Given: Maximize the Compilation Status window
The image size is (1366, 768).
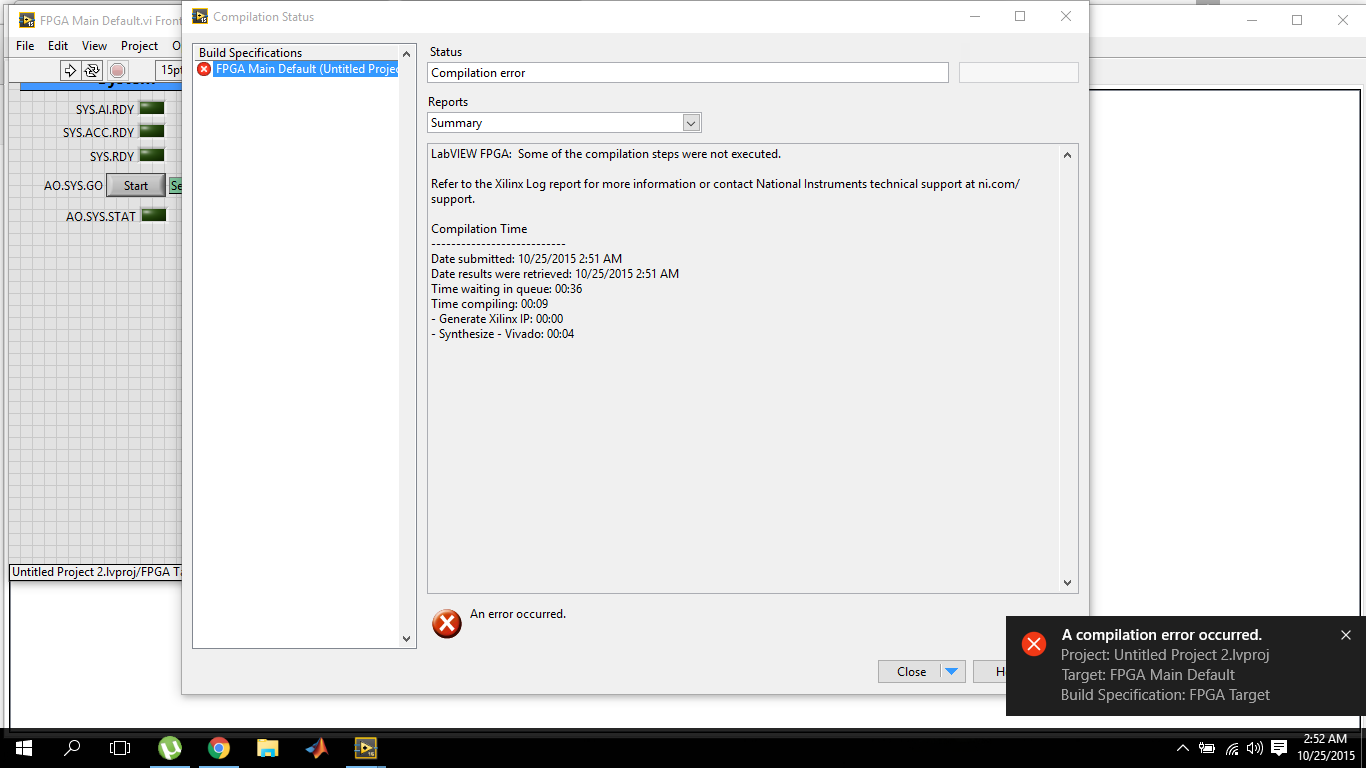Looking at the screenshot, I should [x=1020, y=16].
